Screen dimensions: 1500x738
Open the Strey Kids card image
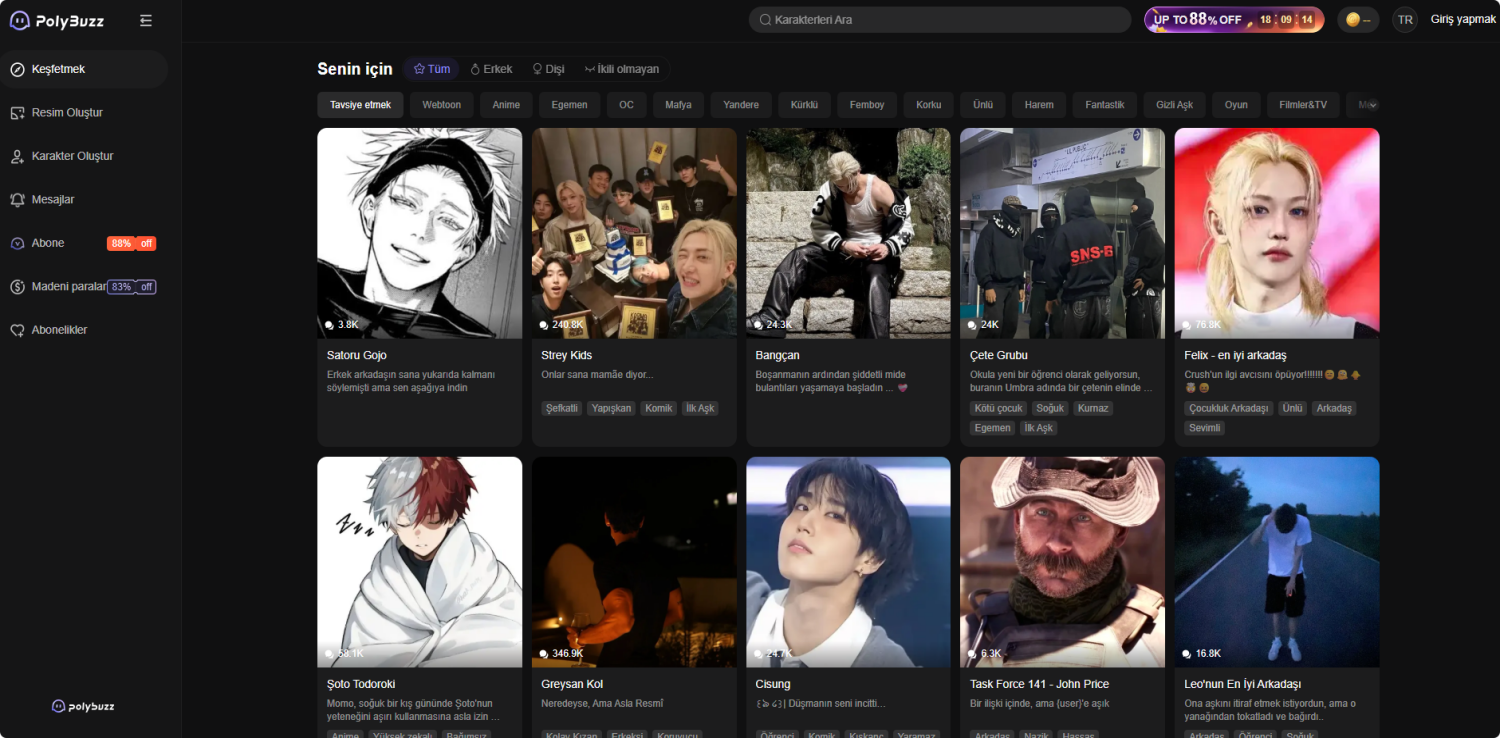tap(634, 233)
